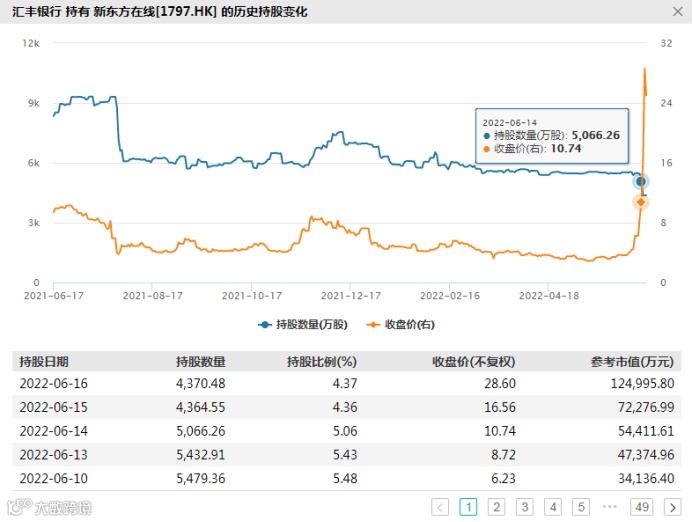Click market value 34,136.40
Image resolution: width=693 pixels, height=522 pixels.
tap(646, 478)
